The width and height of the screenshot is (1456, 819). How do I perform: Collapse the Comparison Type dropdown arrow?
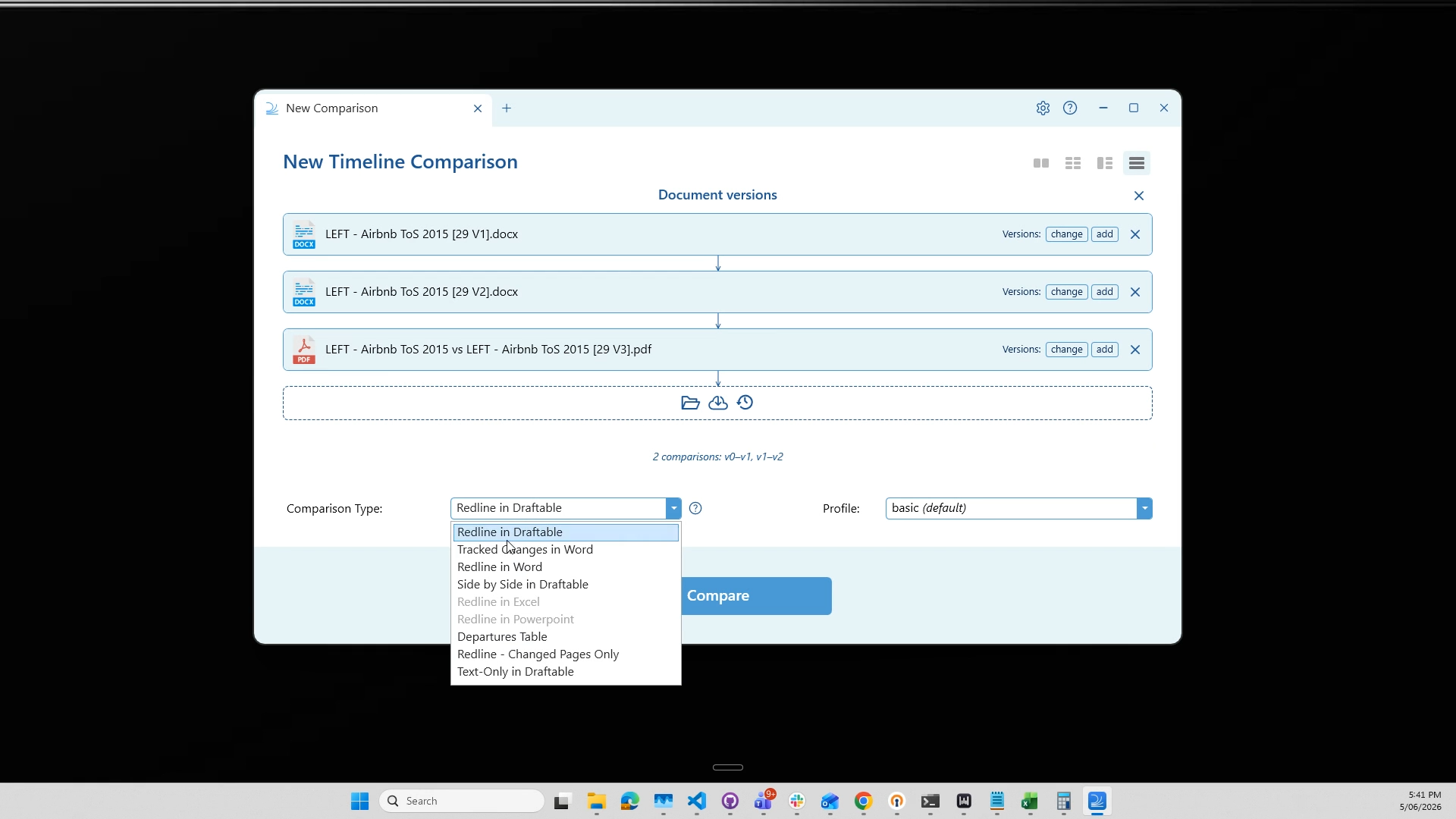[x=673, y=508]
